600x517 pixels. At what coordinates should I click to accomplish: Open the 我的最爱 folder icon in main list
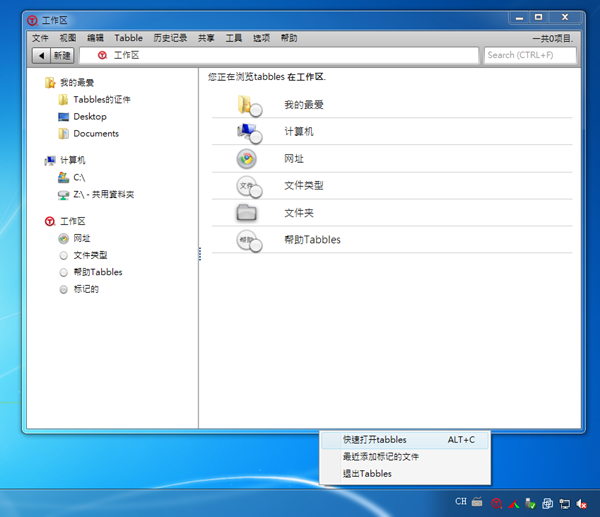click(249, 105)
